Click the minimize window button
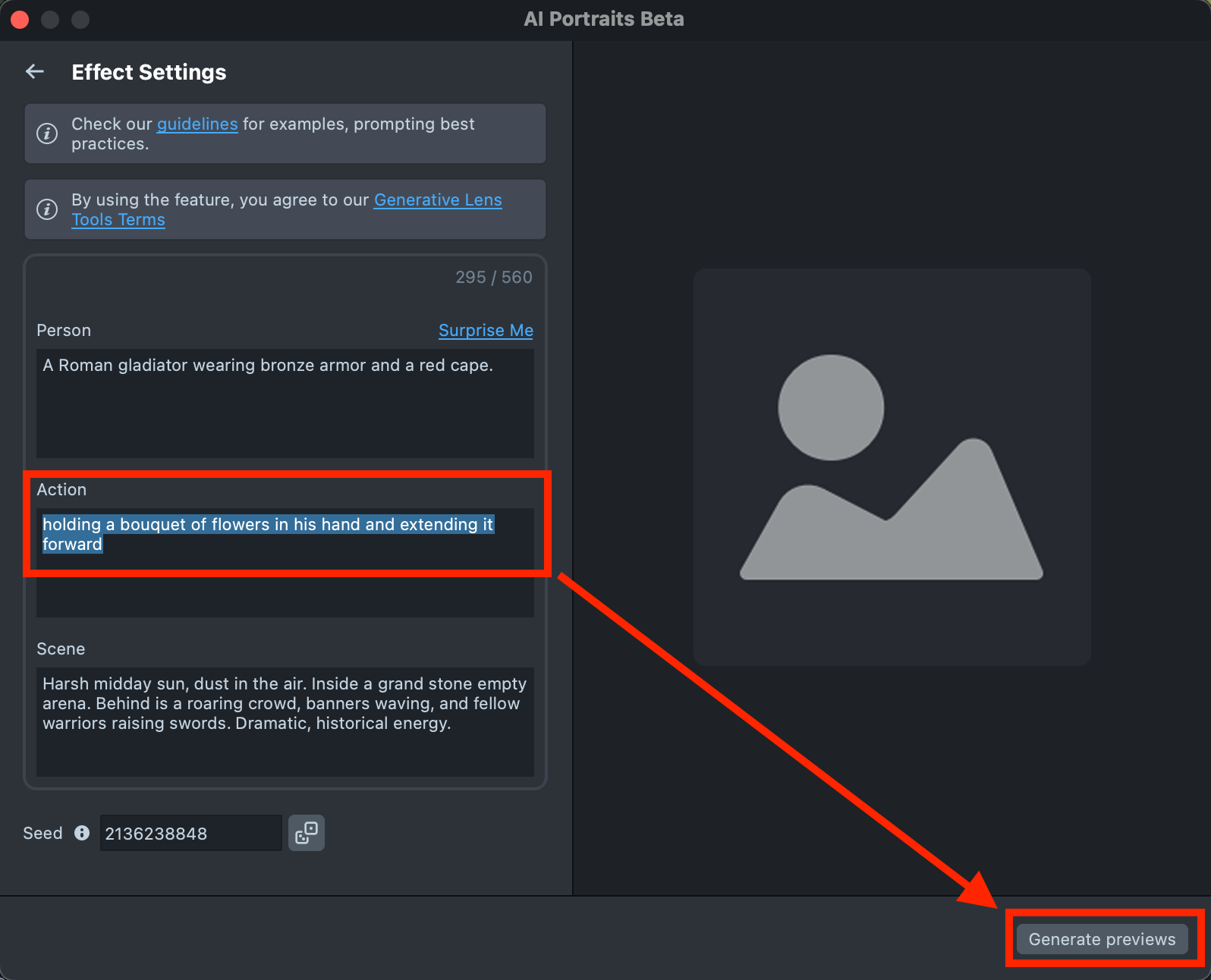 point(50,20)
